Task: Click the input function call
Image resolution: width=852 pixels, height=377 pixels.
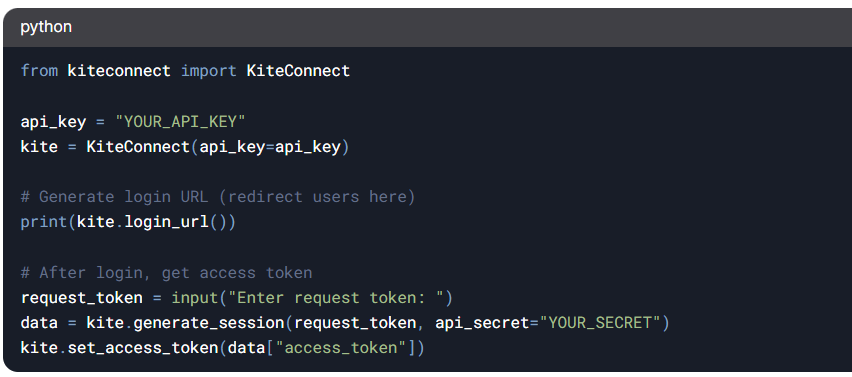Action: (x=195, y=298)
